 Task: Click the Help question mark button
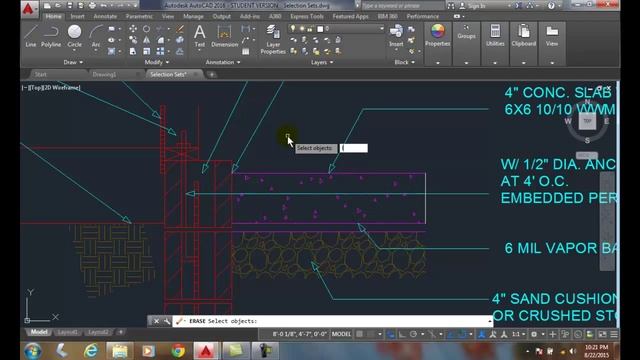coord(551,6)
